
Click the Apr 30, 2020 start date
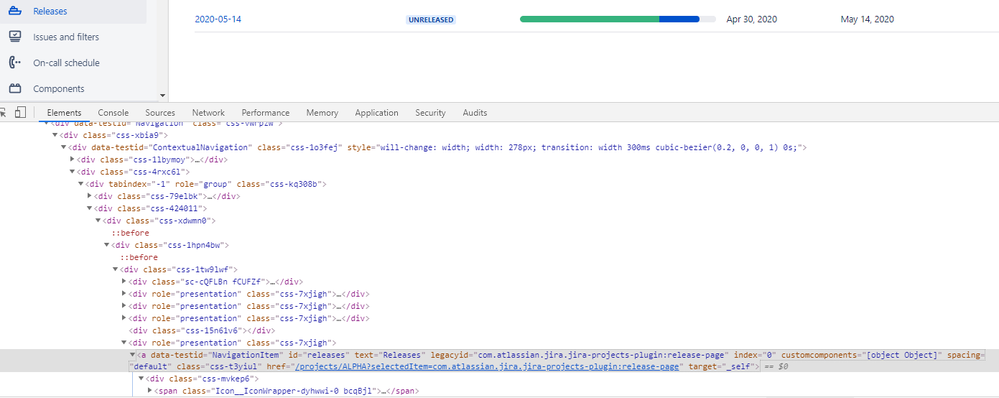(x=751, y=20)
